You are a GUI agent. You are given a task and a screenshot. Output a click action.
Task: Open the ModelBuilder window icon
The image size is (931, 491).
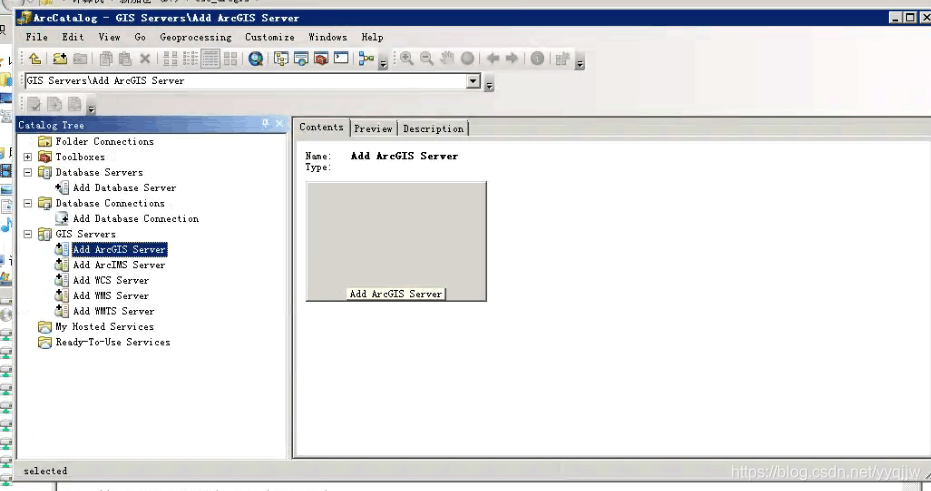coord(366,58)
